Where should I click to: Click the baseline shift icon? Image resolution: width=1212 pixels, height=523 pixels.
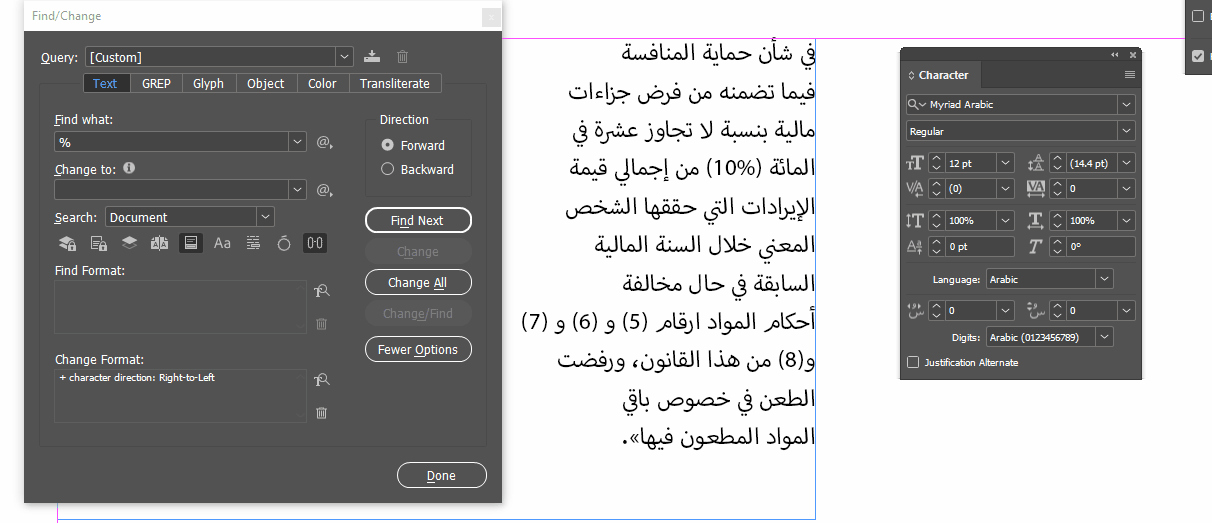tap(916, 246)
